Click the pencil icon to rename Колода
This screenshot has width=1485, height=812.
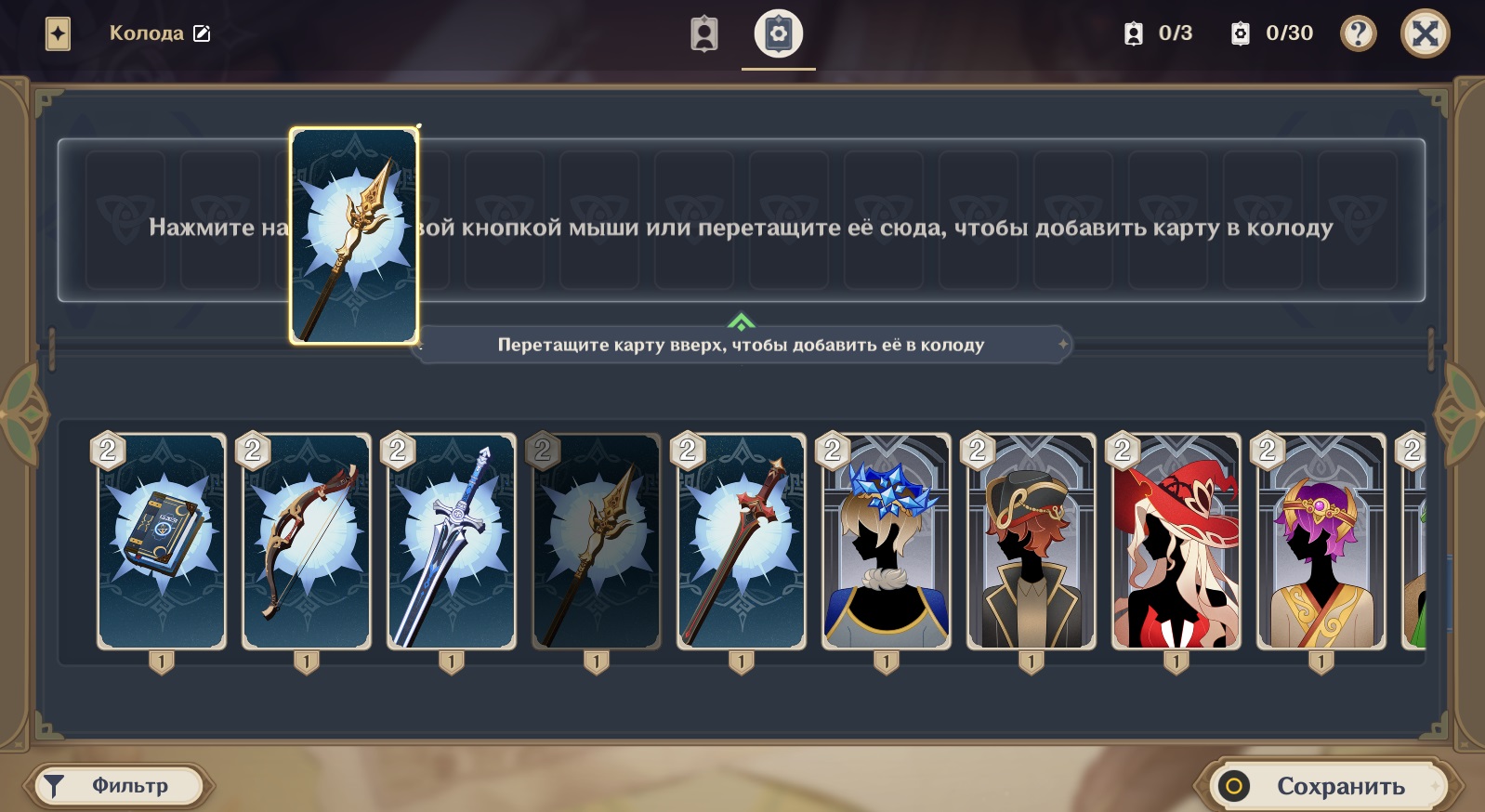pyautogui.click(x=202, y=33)
